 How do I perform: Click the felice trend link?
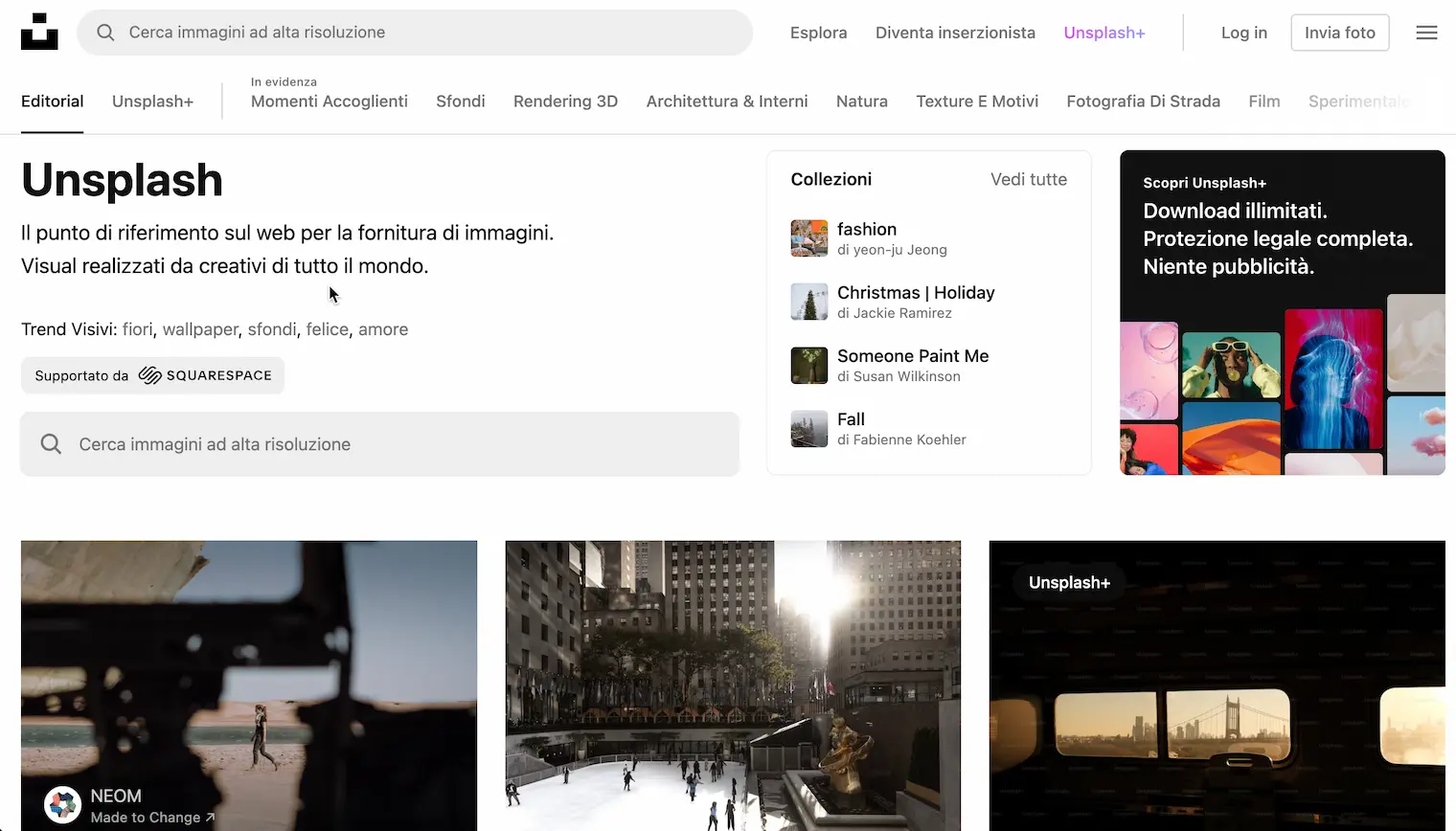pos(328,329)
